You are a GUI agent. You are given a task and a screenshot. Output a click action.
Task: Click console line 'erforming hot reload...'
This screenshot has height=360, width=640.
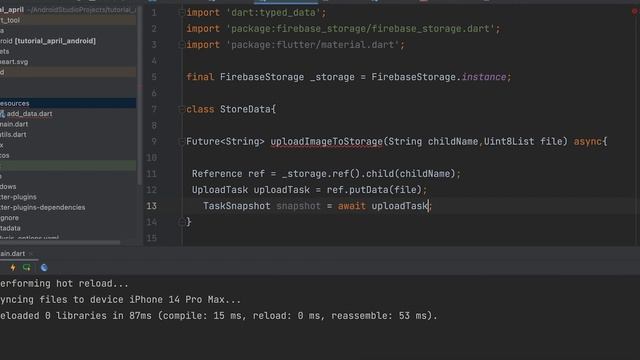[x=64, y=284]
